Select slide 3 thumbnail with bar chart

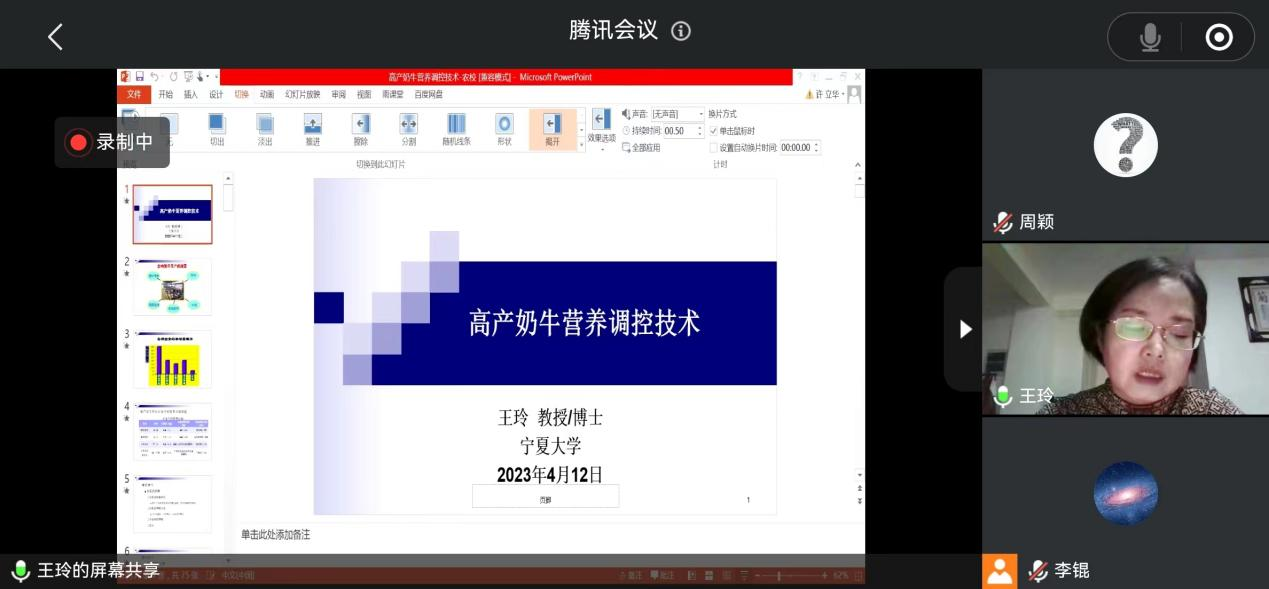pyautogui.click(x=172, y=359)
